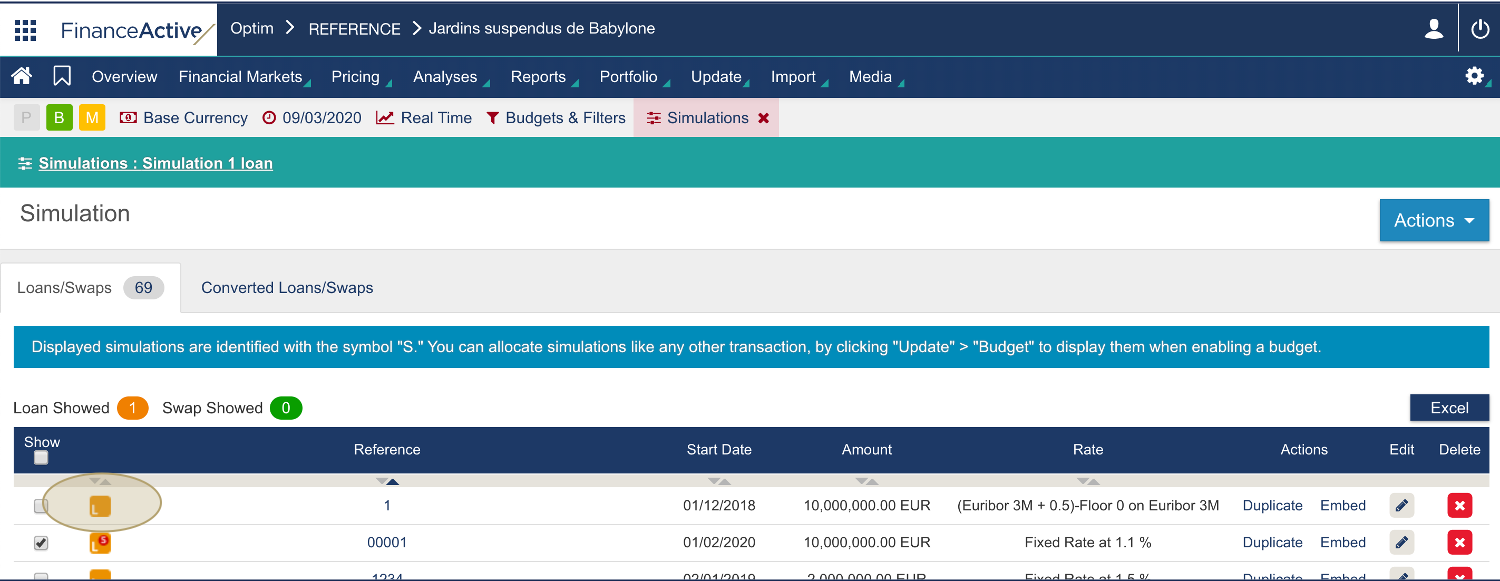Screen dimensions: 1500x581
Task: Close the Simulations tab with X
Action: pos(764,118)
